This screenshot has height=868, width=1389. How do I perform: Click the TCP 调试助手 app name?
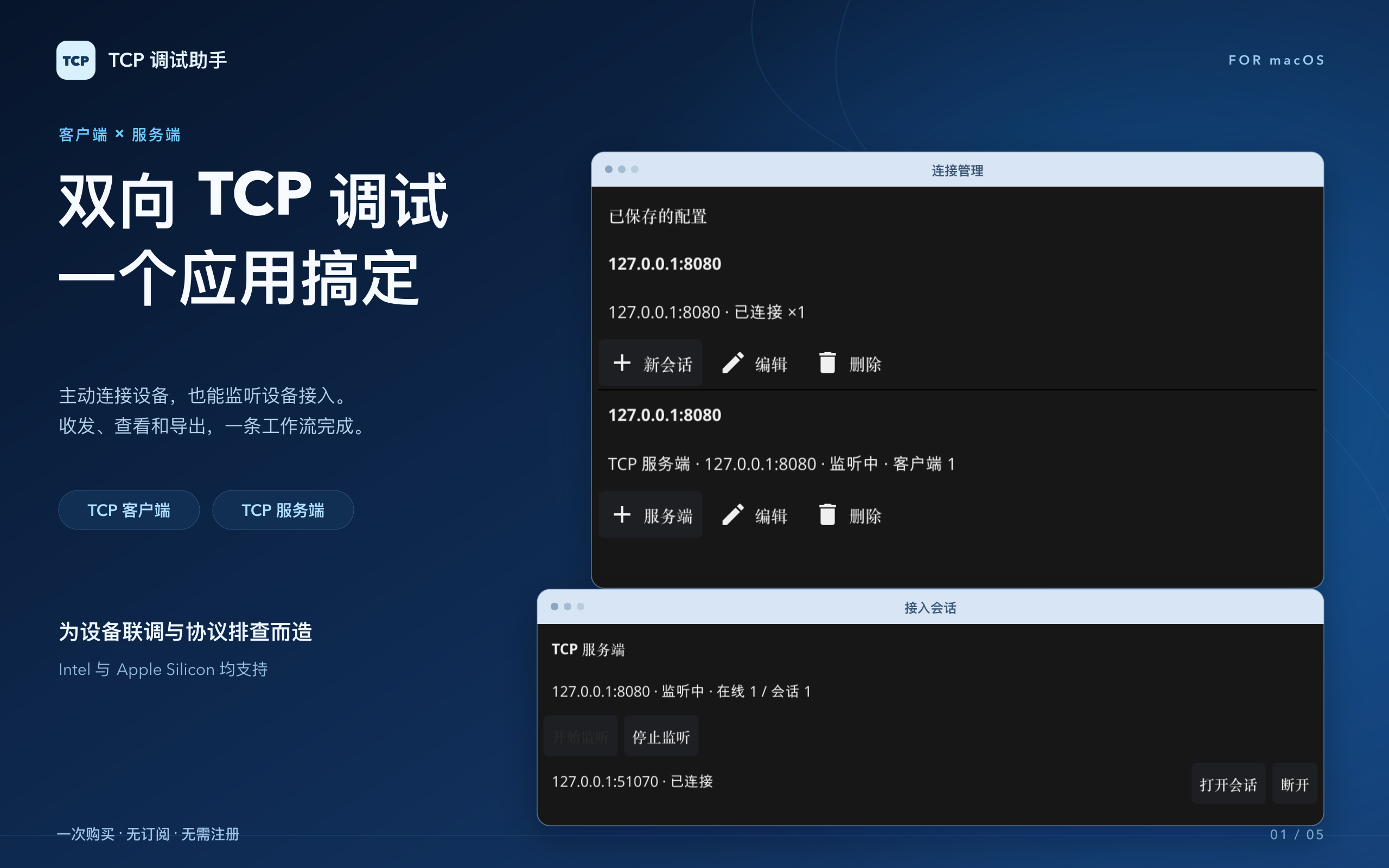point(168,60)
